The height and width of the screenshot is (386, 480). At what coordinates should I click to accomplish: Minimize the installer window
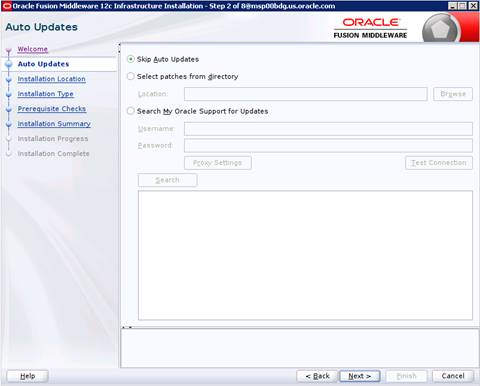[452, 6]
